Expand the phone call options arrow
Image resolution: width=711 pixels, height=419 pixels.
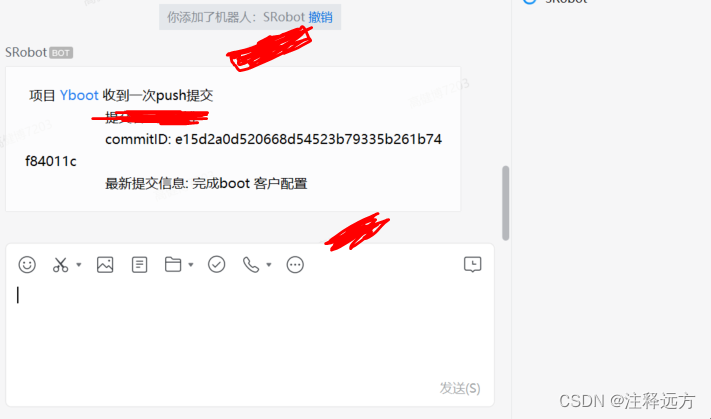point(269,264)
